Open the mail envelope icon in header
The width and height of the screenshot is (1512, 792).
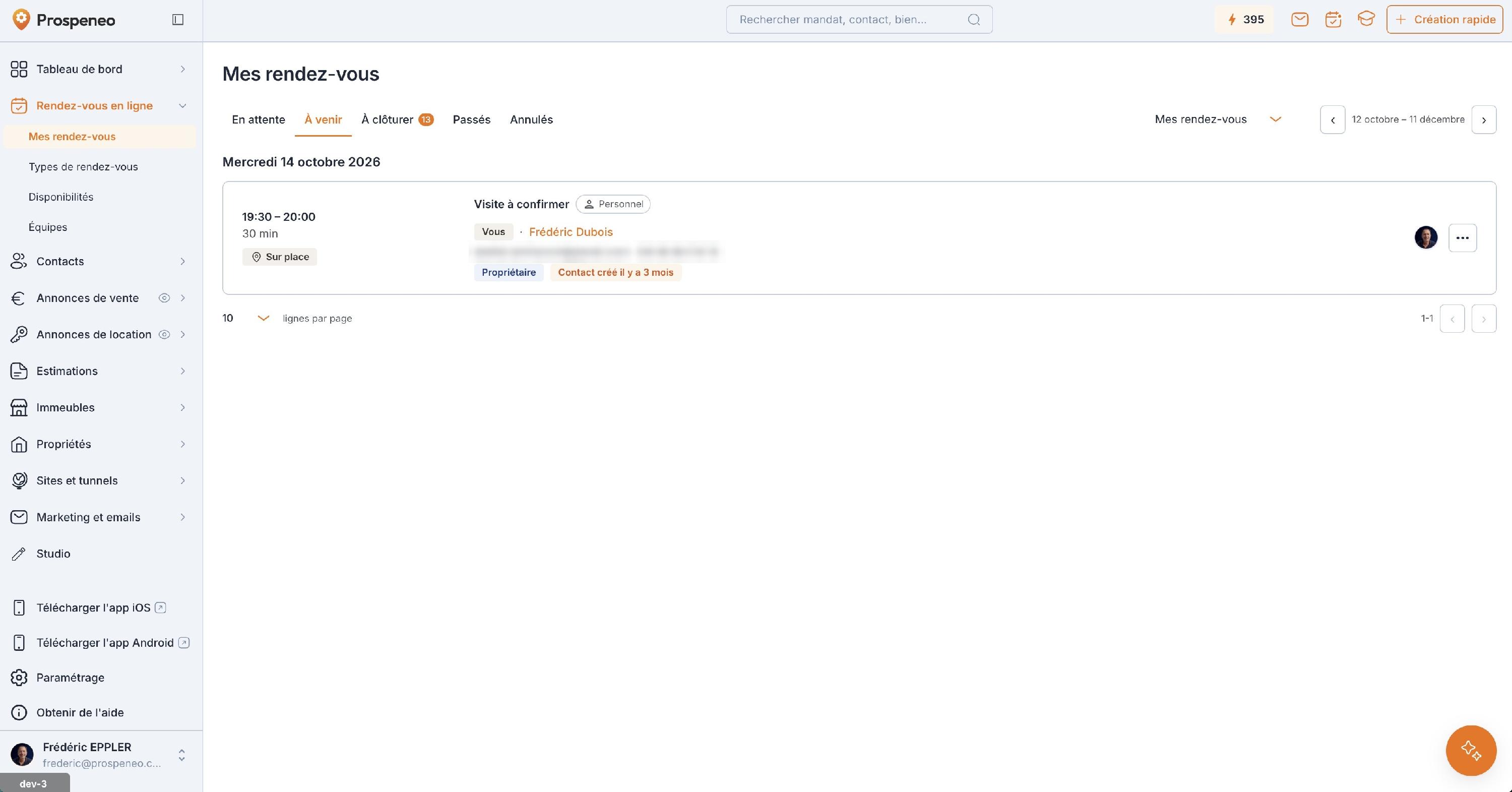coord(1299,19)
